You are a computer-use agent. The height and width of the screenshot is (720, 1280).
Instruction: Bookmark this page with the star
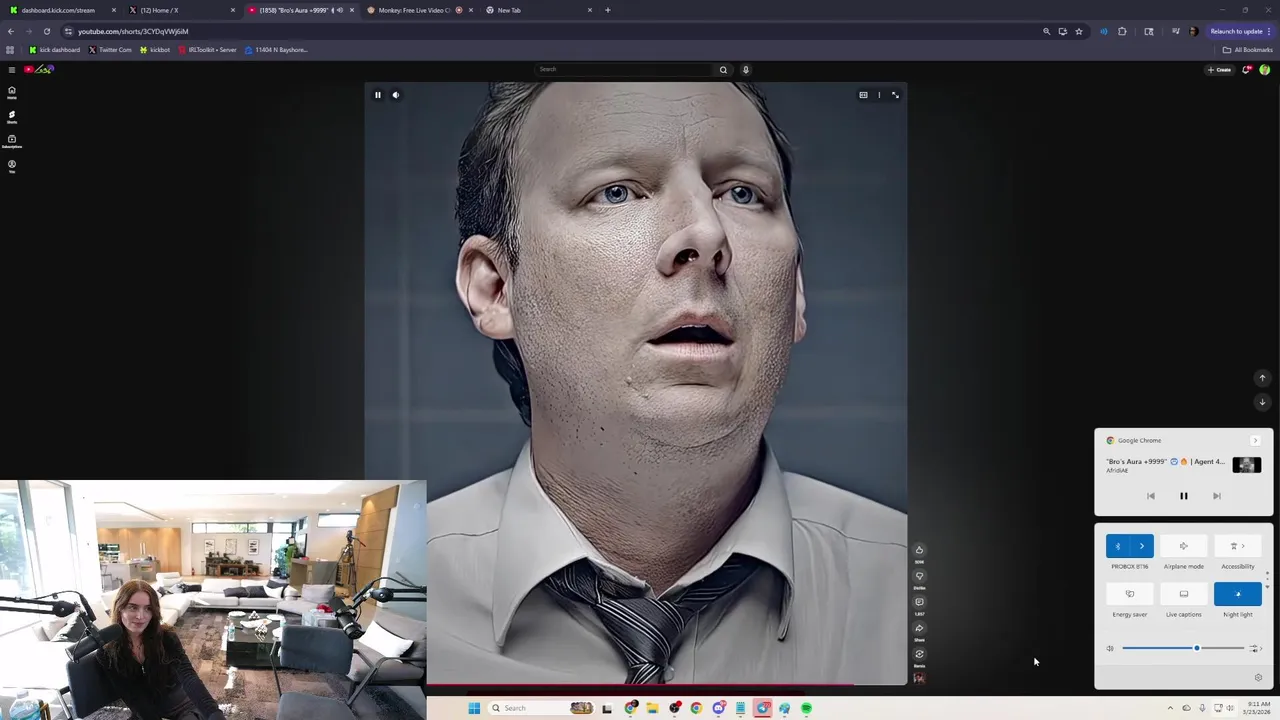point(1079,31)
